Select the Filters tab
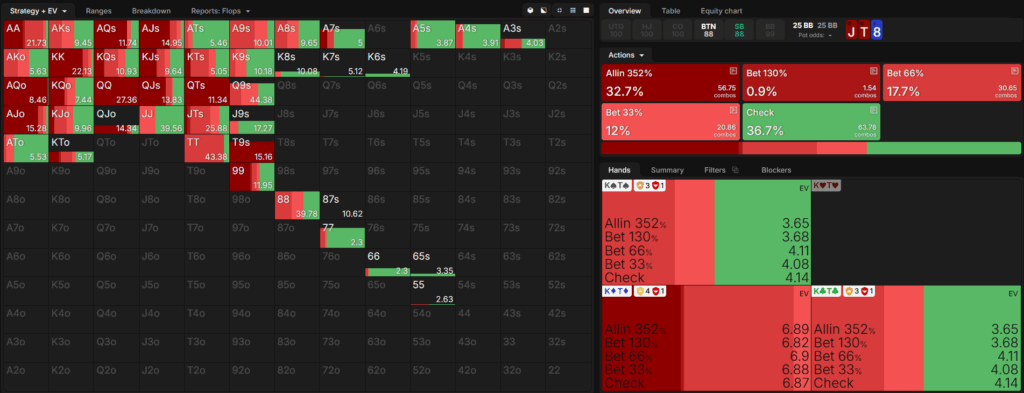Viewport: 1024px width, 393px height. click(x=714, y=170)
